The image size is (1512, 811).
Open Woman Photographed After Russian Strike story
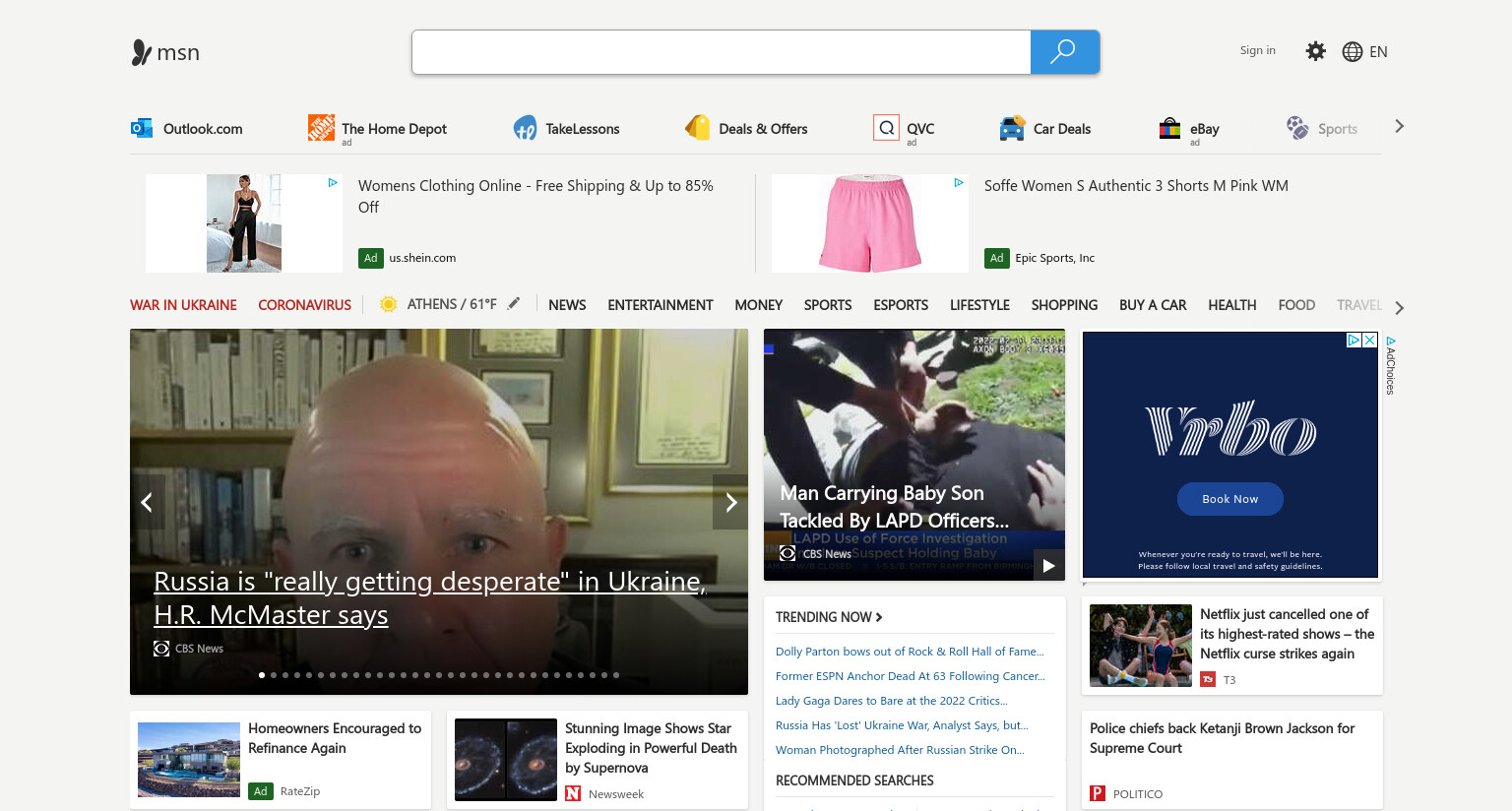(900, 750)
